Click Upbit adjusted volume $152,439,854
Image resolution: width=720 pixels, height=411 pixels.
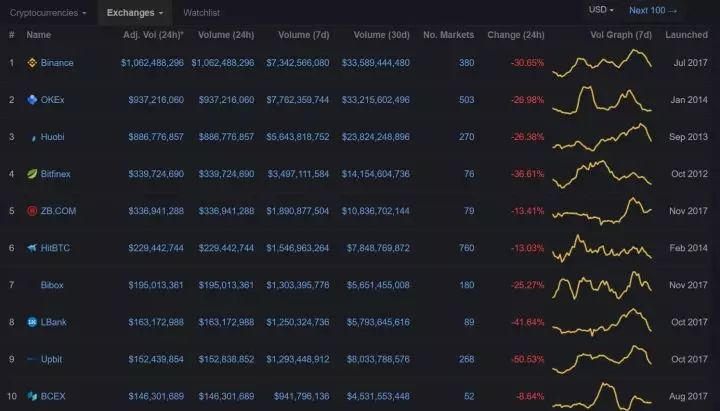pos(156,359)
